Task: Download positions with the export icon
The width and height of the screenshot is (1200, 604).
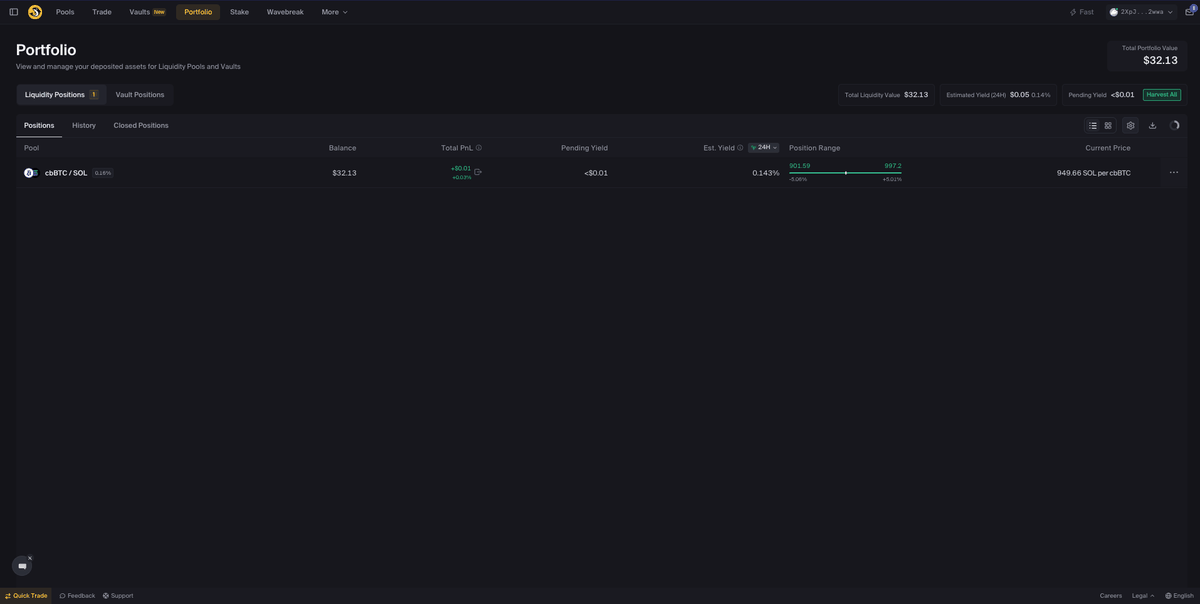Action: point(1152,126)
